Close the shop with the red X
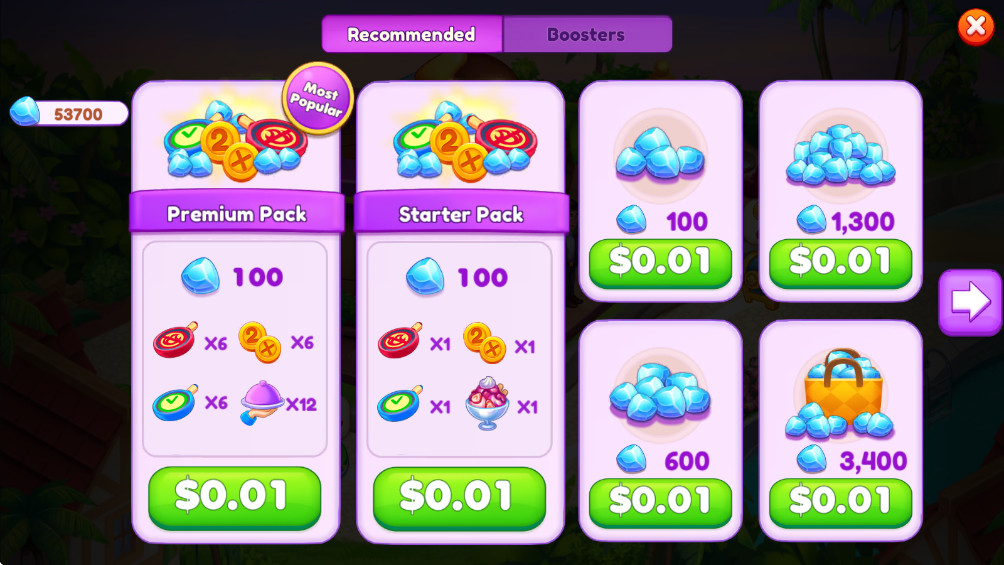 [x=975, y=27]
